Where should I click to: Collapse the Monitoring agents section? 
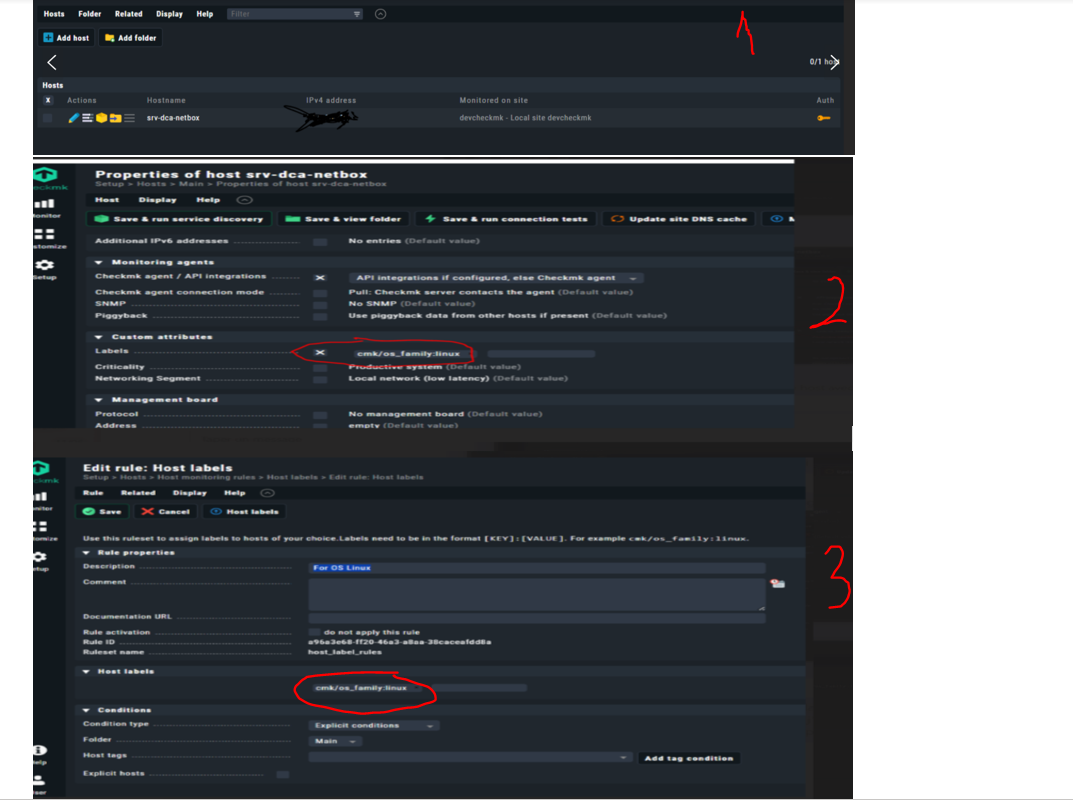click(100, 262)
